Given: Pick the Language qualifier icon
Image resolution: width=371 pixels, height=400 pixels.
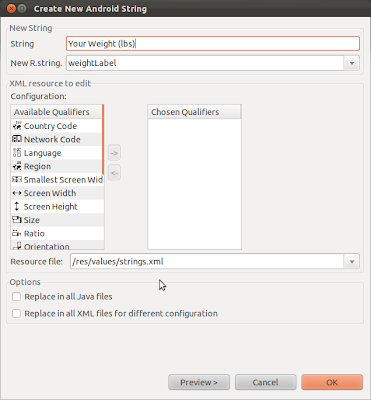Looking at the screenshot, I should coord(17,153).
